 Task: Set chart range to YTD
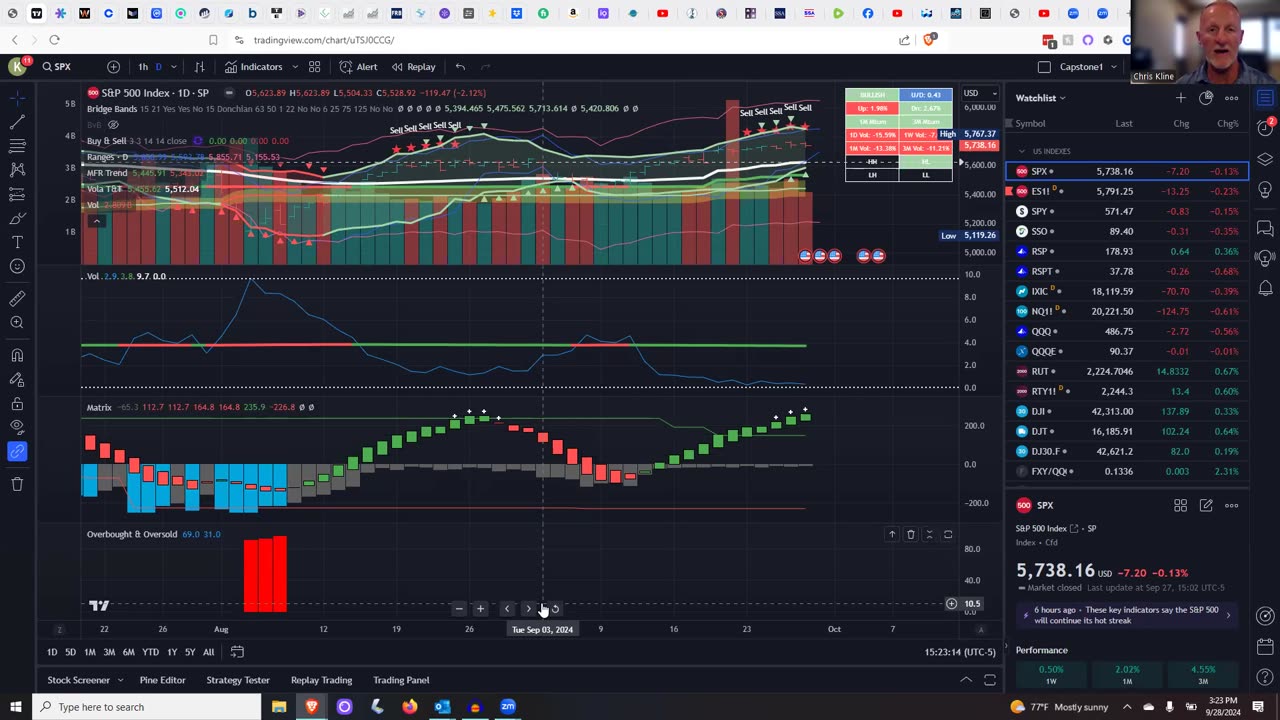tap(150, 652)
